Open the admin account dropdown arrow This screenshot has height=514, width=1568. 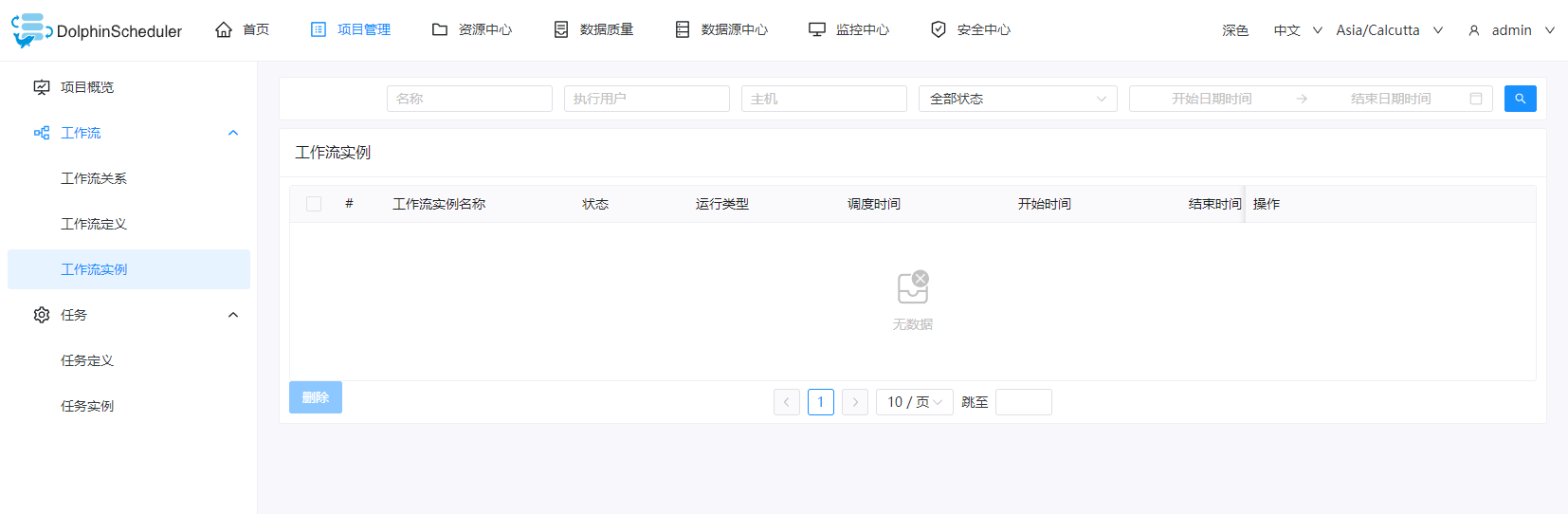[x=1550, y=30]
